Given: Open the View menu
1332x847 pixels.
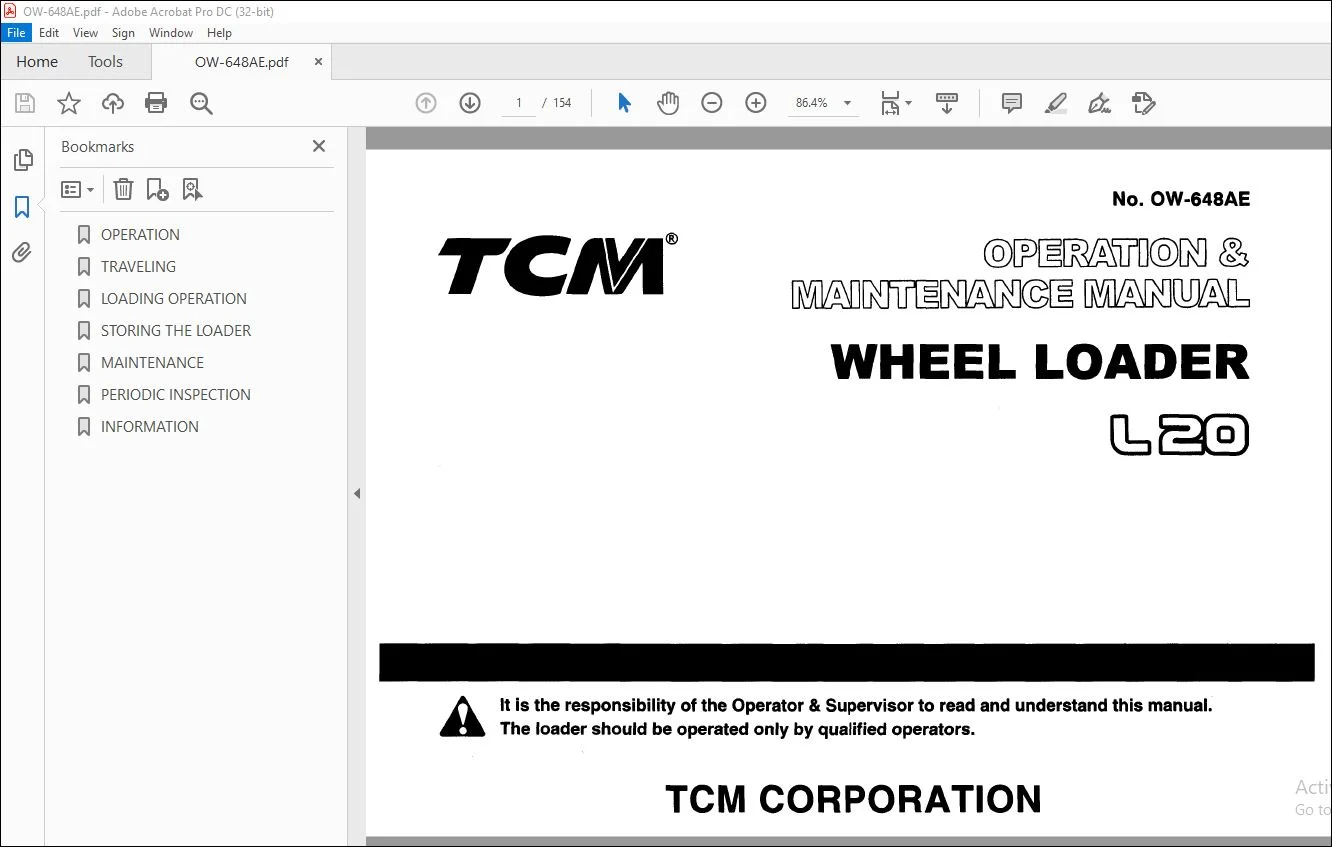Looking at the screenshot, I should pos(86,33).
